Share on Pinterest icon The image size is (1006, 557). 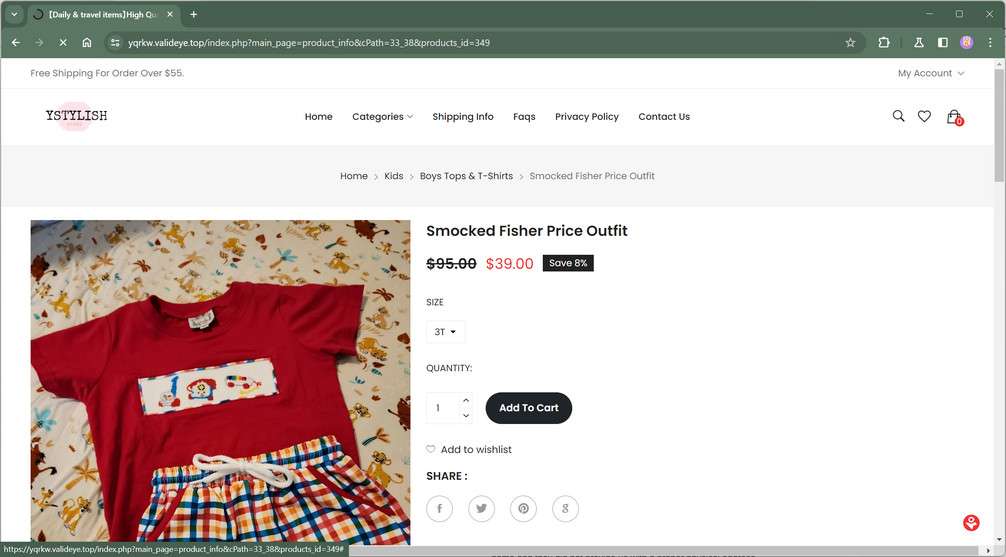pyautogui.click(x=523, y=508)
